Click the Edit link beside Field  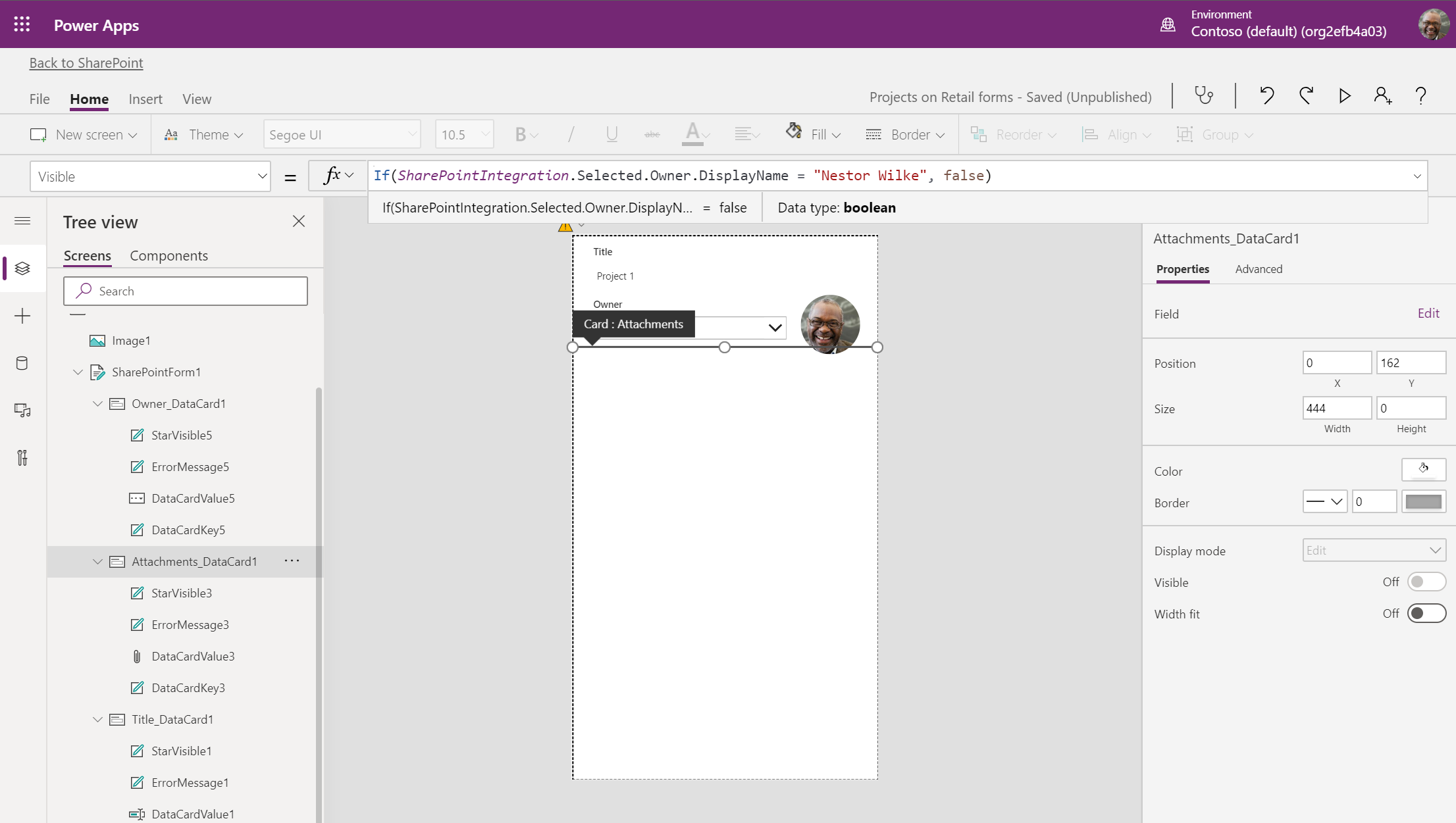1428,314
